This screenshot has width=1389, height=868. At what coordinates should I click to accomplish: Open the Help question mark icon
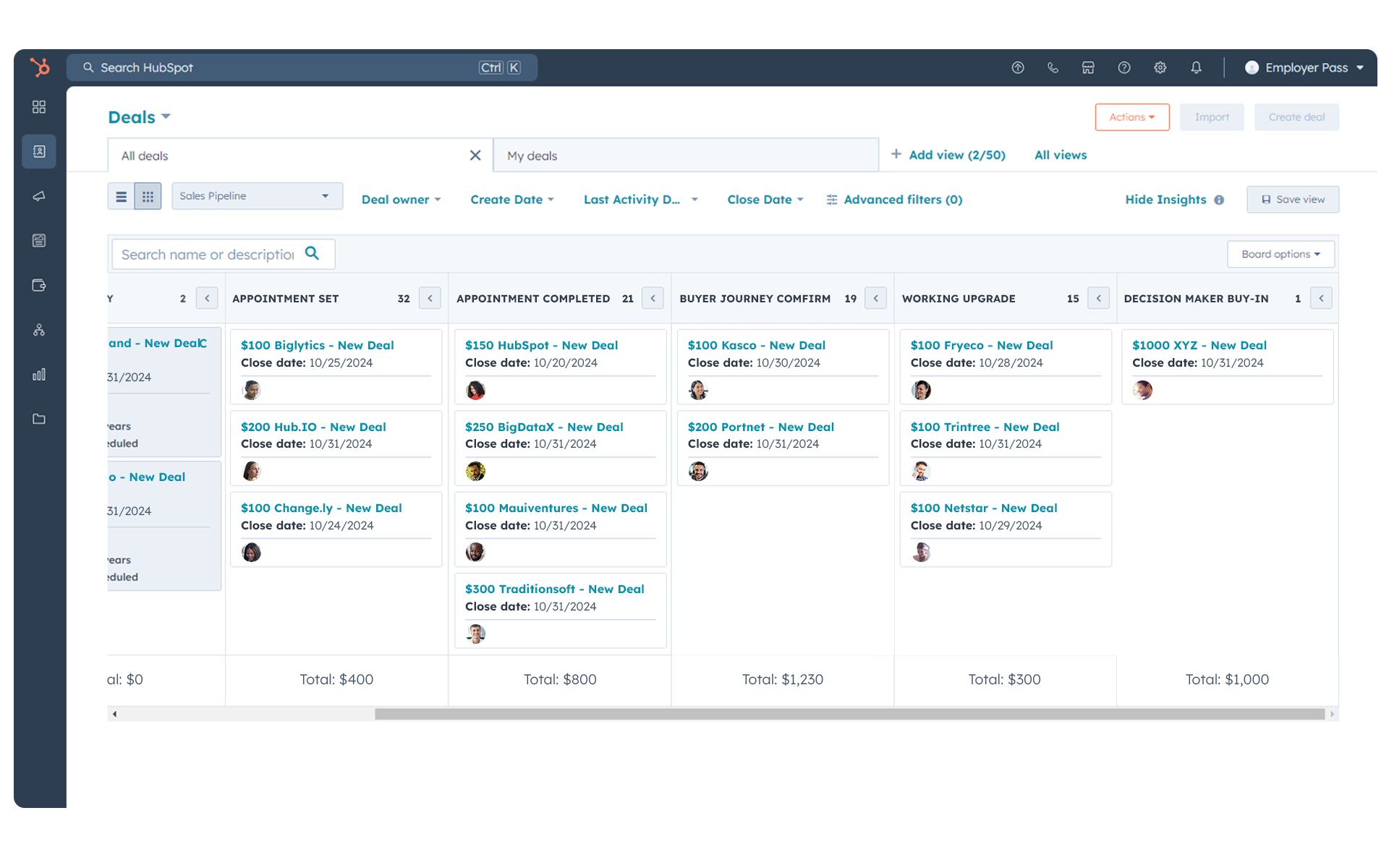(1124, 67)
